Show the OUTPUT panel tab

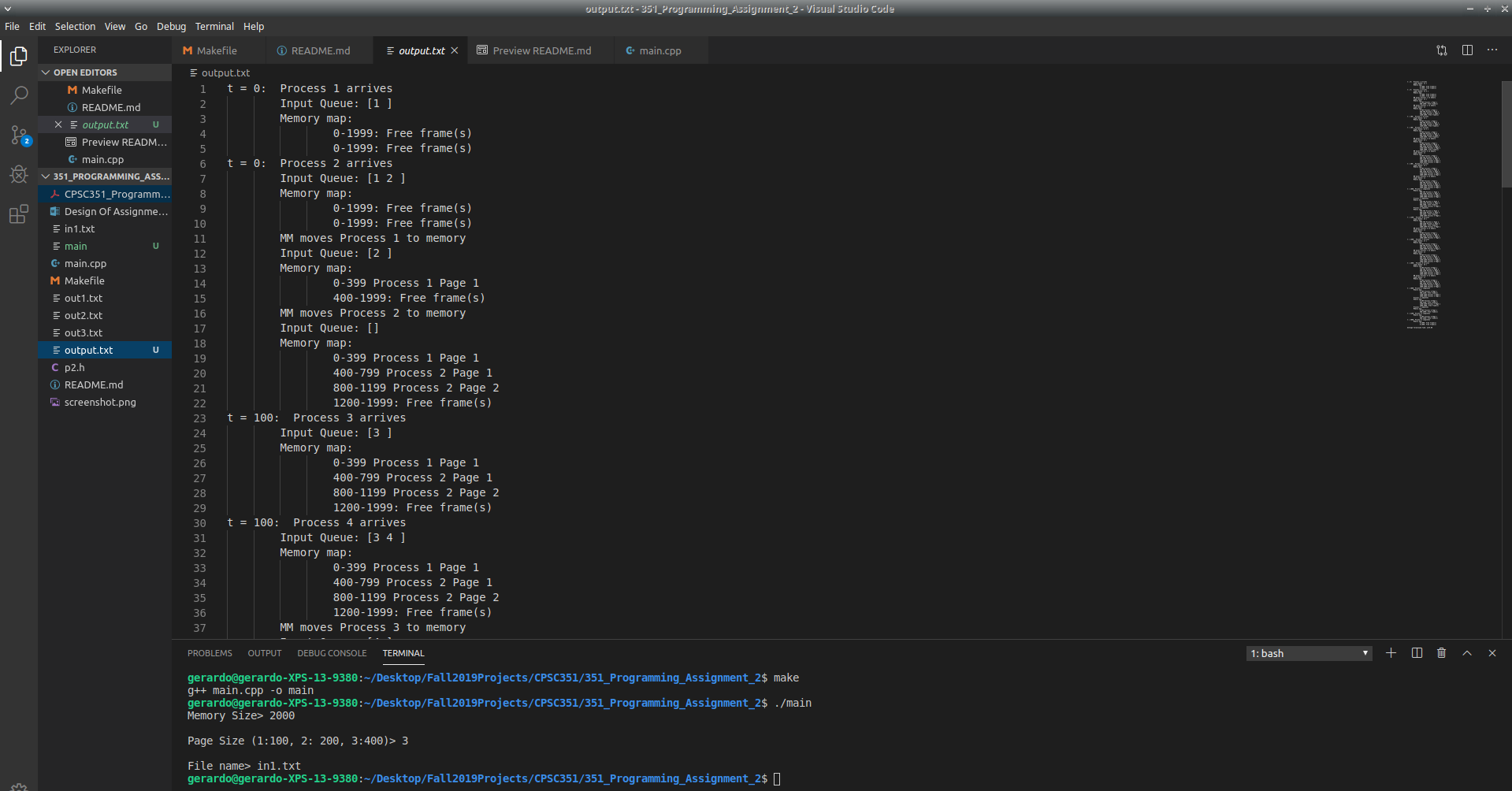coord(265,653)
